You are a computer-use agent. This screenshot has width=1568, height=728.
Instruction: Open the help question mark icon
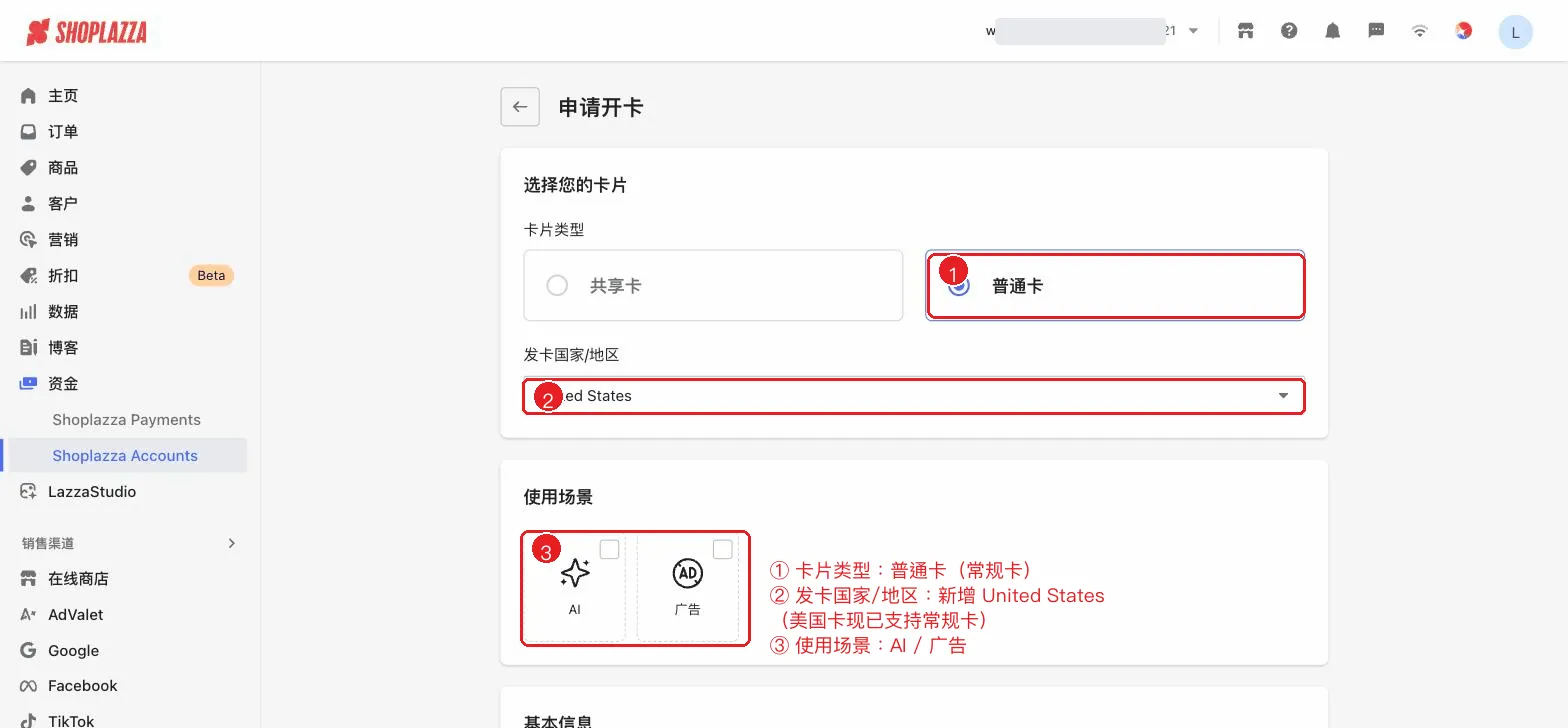pyautogui.click(x=1289, y=31)
